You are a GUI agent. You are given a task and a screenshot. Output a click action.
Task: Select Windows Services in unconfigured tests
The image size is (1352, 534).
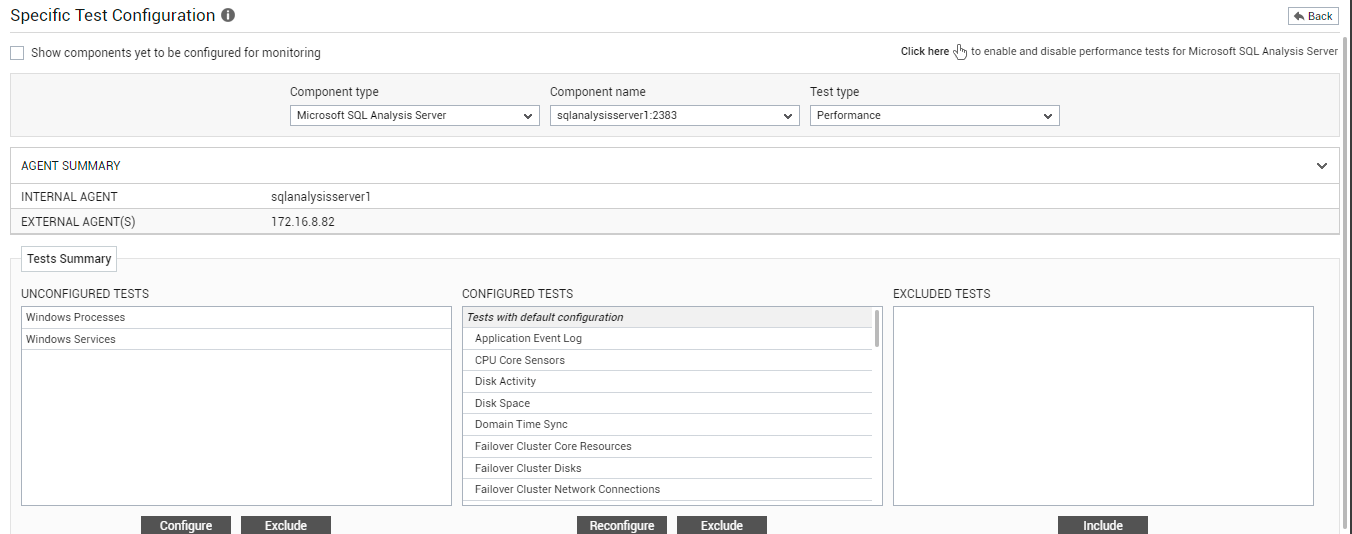pyautogui.click(x=237, y=340)
